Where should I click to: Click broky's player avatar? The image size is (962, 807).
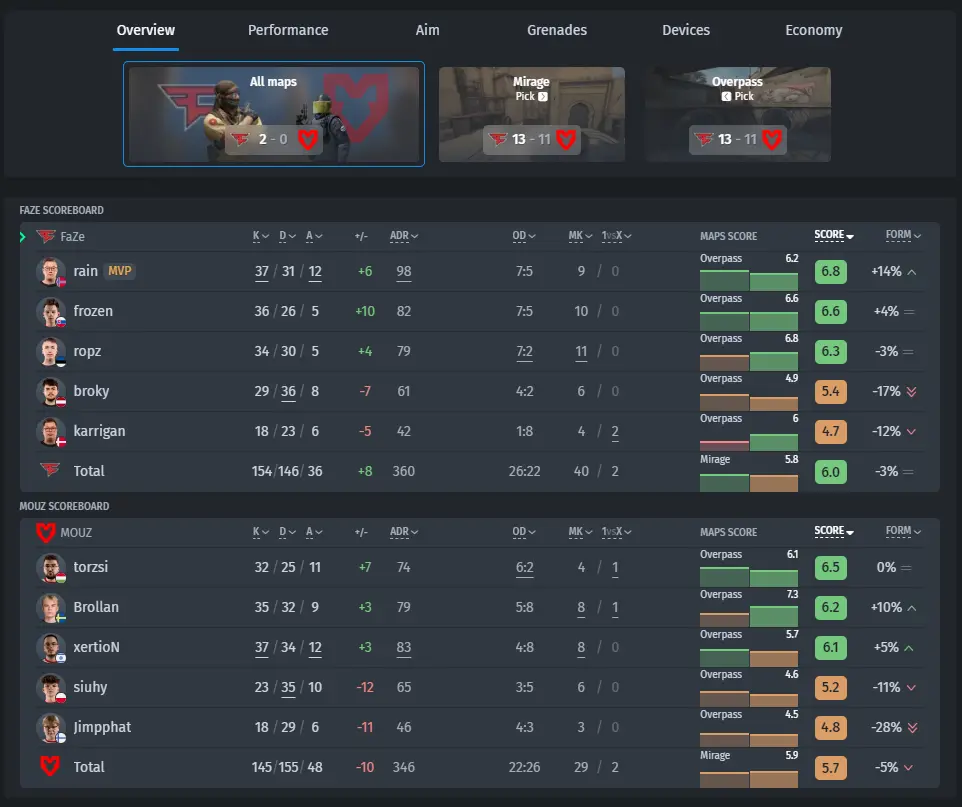pos(50,391)
